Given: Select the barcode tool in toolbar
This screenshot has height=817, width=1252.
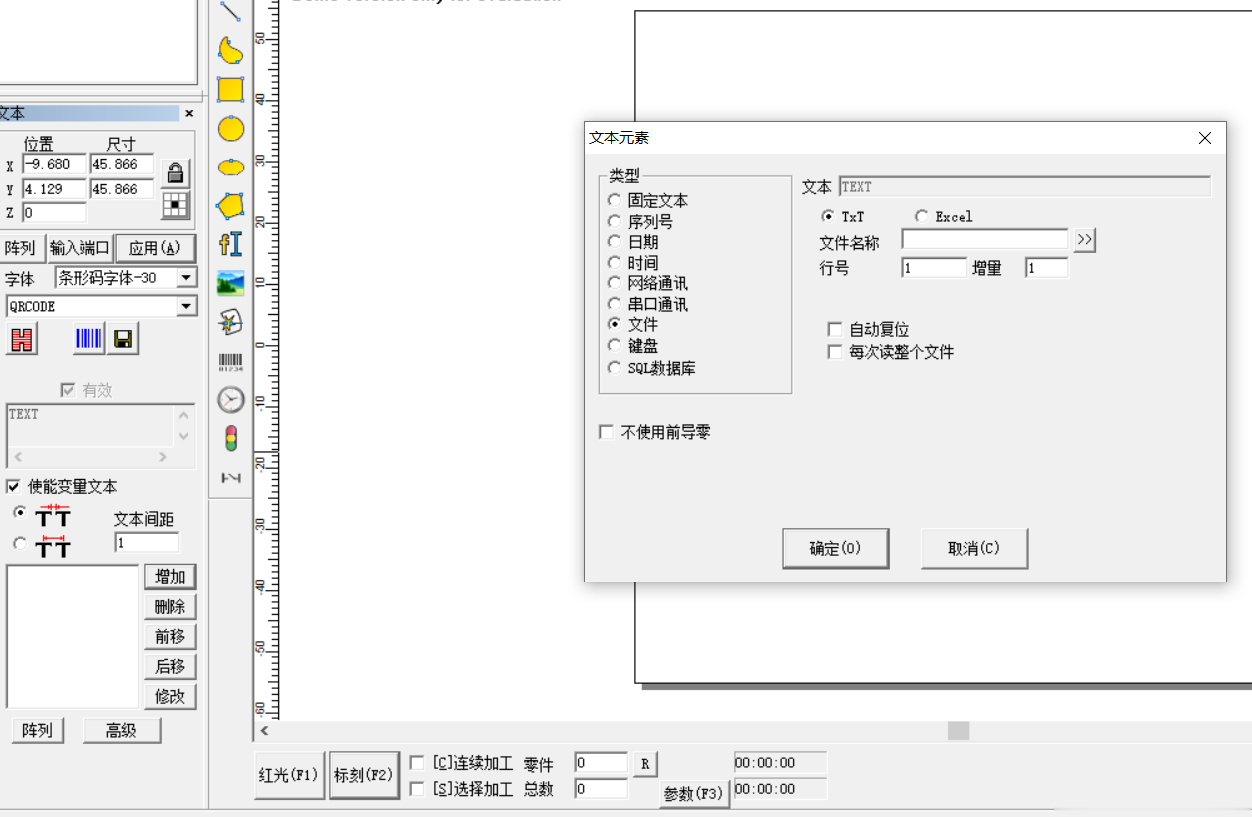Looking at the screenshot, I should pyautogui.click(x=231, y=361).
